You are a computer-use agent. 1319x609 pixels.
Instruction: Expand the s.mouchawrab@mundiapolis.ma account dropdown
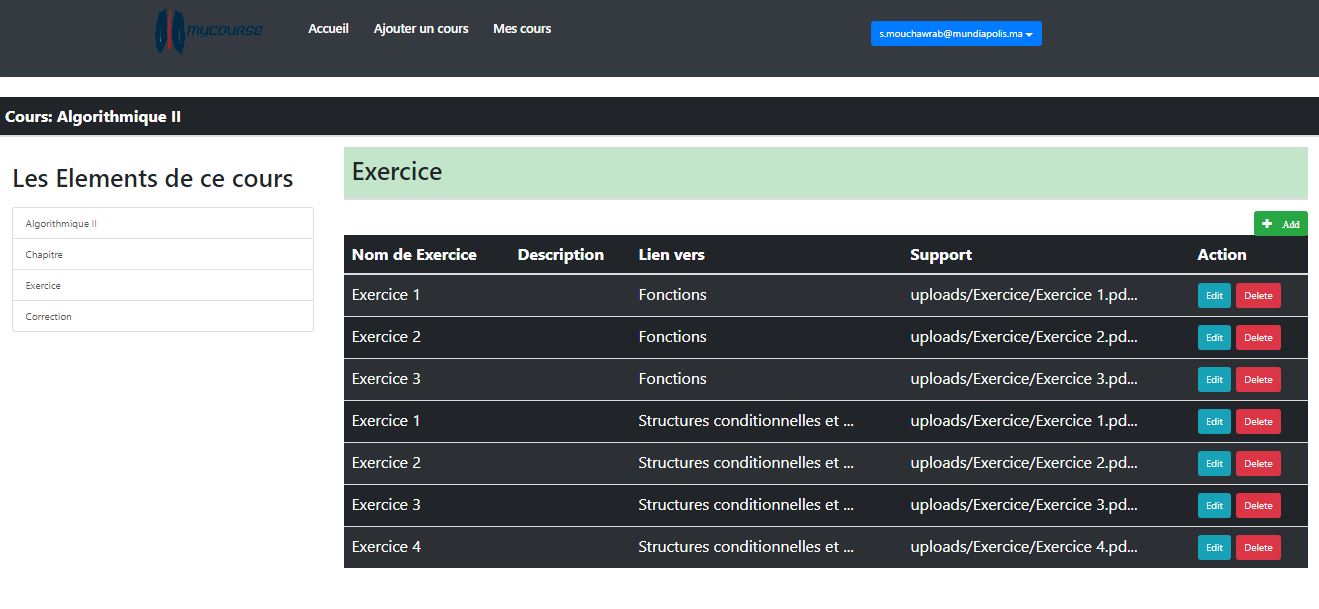pos(956,34)
